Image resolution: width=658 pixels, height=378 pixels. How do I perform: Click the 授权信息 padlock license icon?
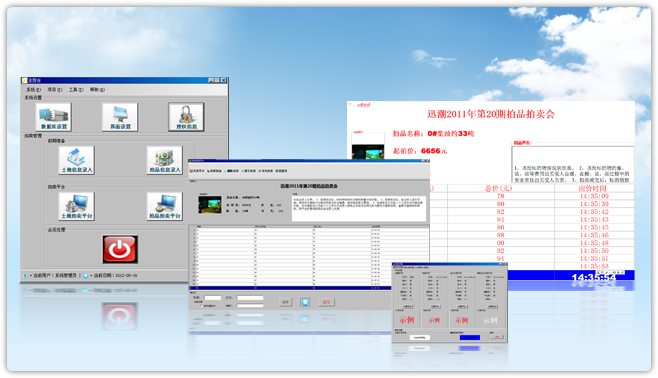click(x=186, y=117)
